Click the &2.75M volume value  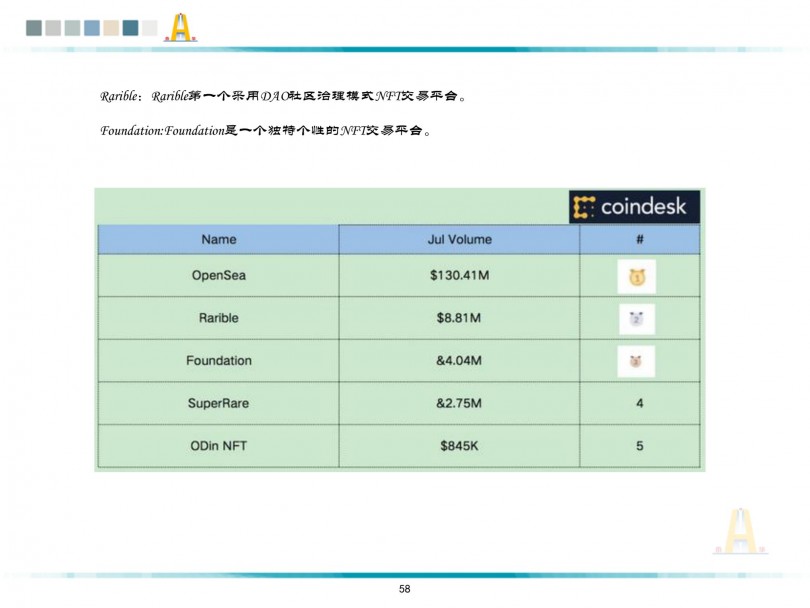(x=459, y=403)
